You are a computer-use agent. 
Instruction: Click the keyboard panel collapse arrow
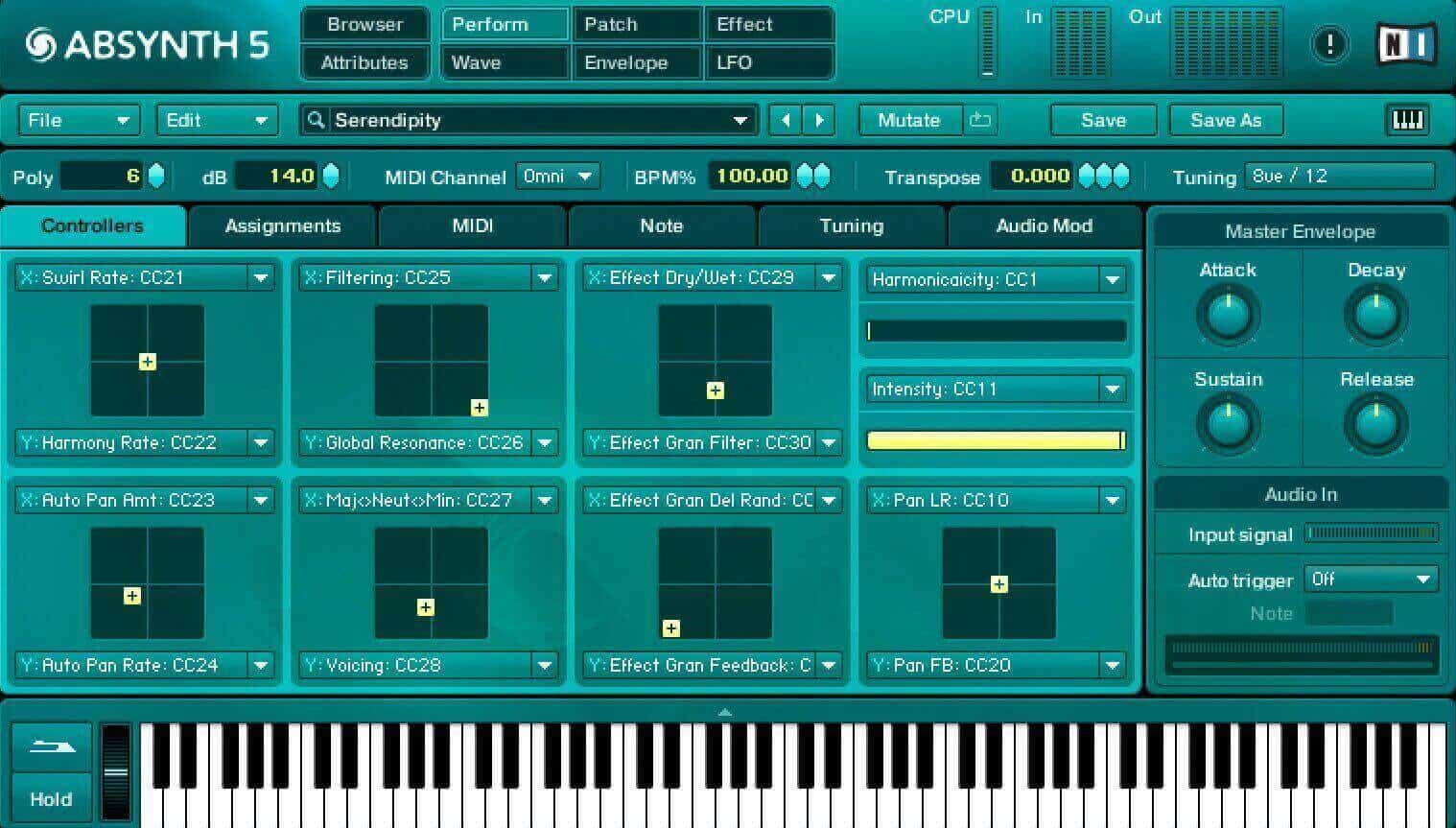point(725,712)
